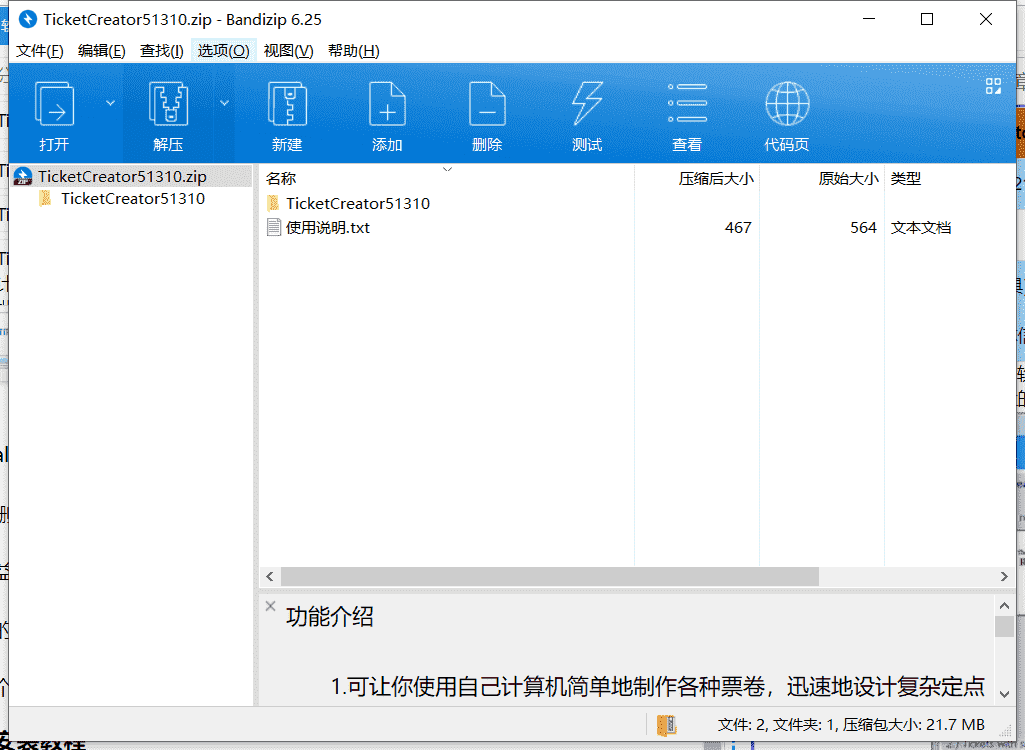Click the archive icon in the status bar

click(666, 724)
